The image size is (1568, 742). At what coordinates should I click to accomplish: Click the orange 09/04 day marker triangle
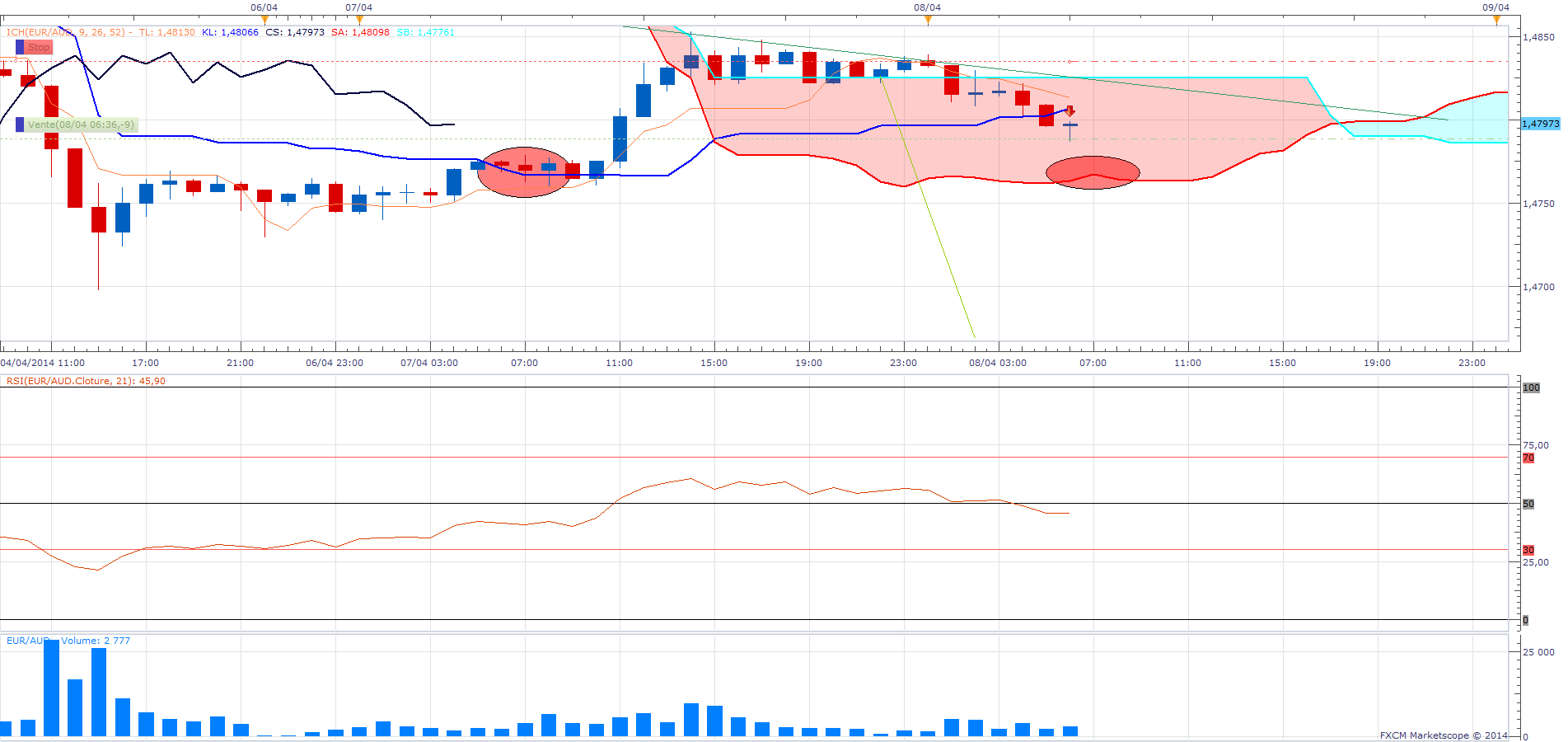click(1496, 20)
